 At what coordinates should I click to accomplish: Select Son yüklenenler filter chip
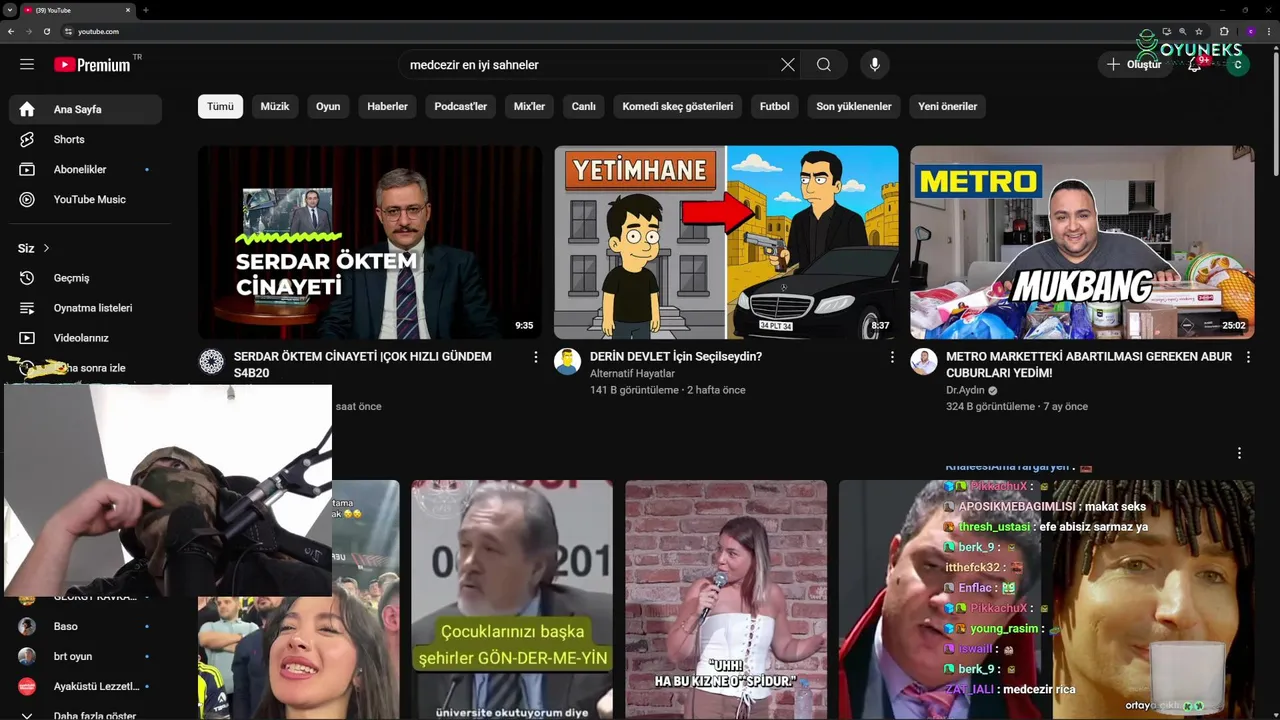click(x=854, y=106)
